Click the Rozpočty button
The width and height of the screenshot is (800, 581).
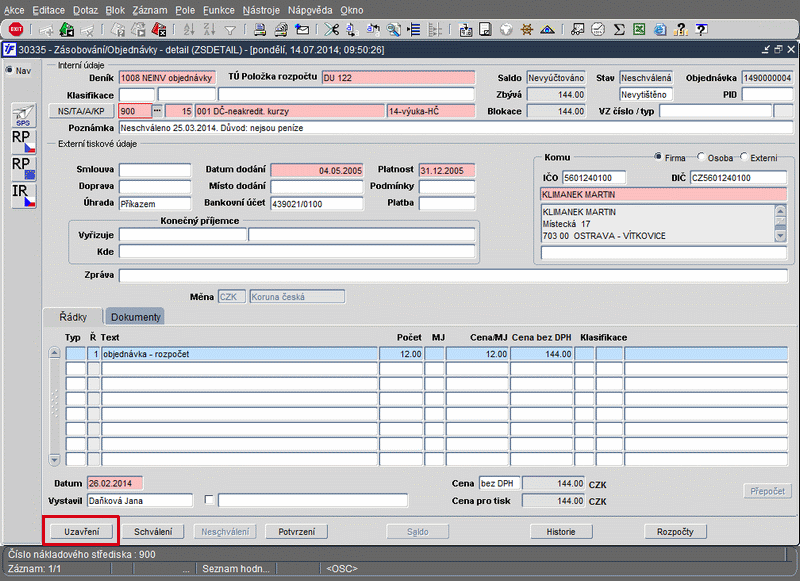(675, 532)
